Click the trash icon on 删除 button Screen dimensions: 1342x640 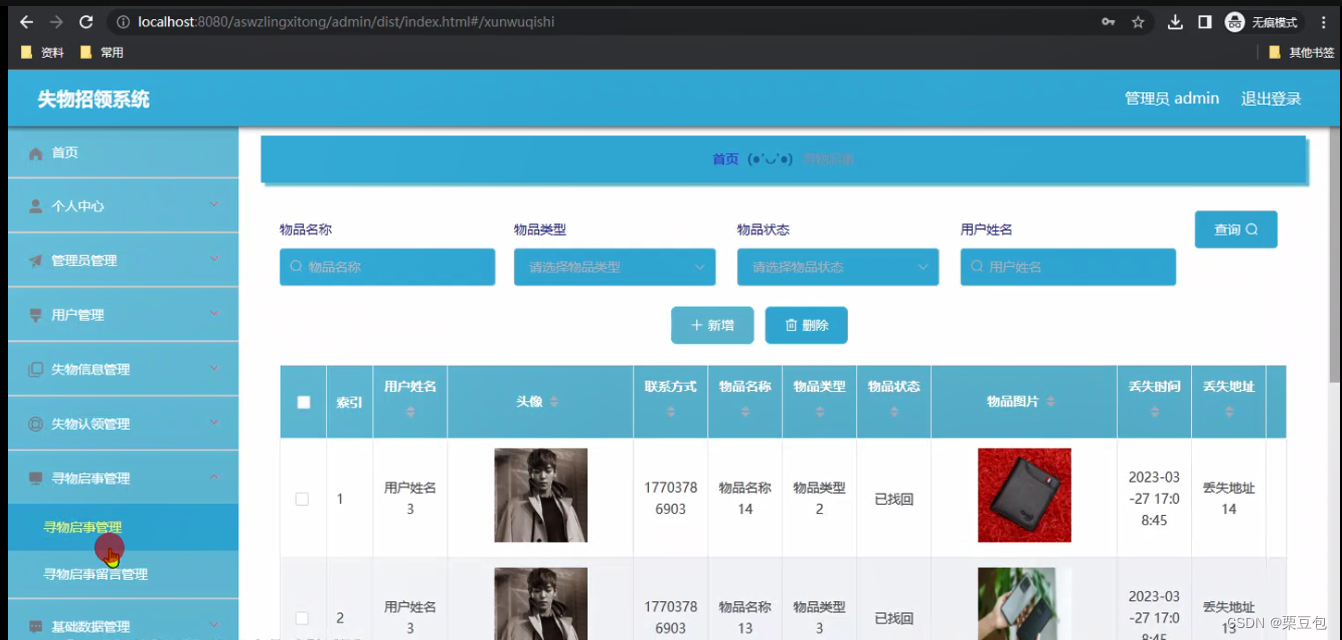790,324
